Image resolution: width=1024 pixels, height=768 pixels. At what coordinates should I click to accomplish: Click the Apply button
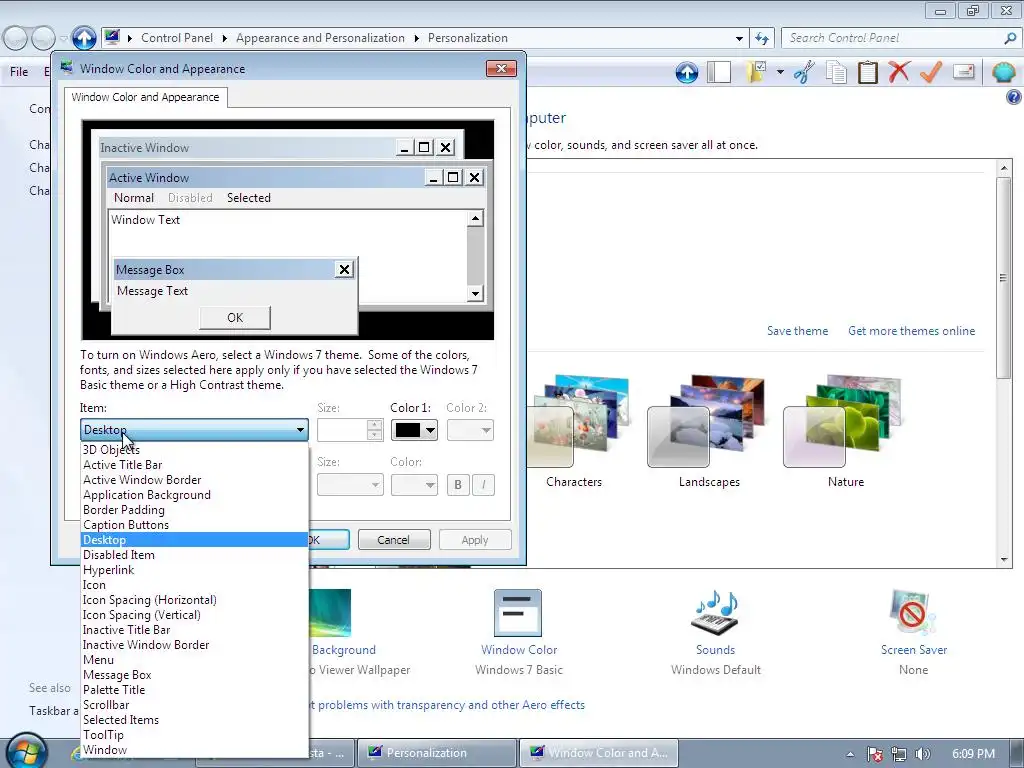pos(475,539)
